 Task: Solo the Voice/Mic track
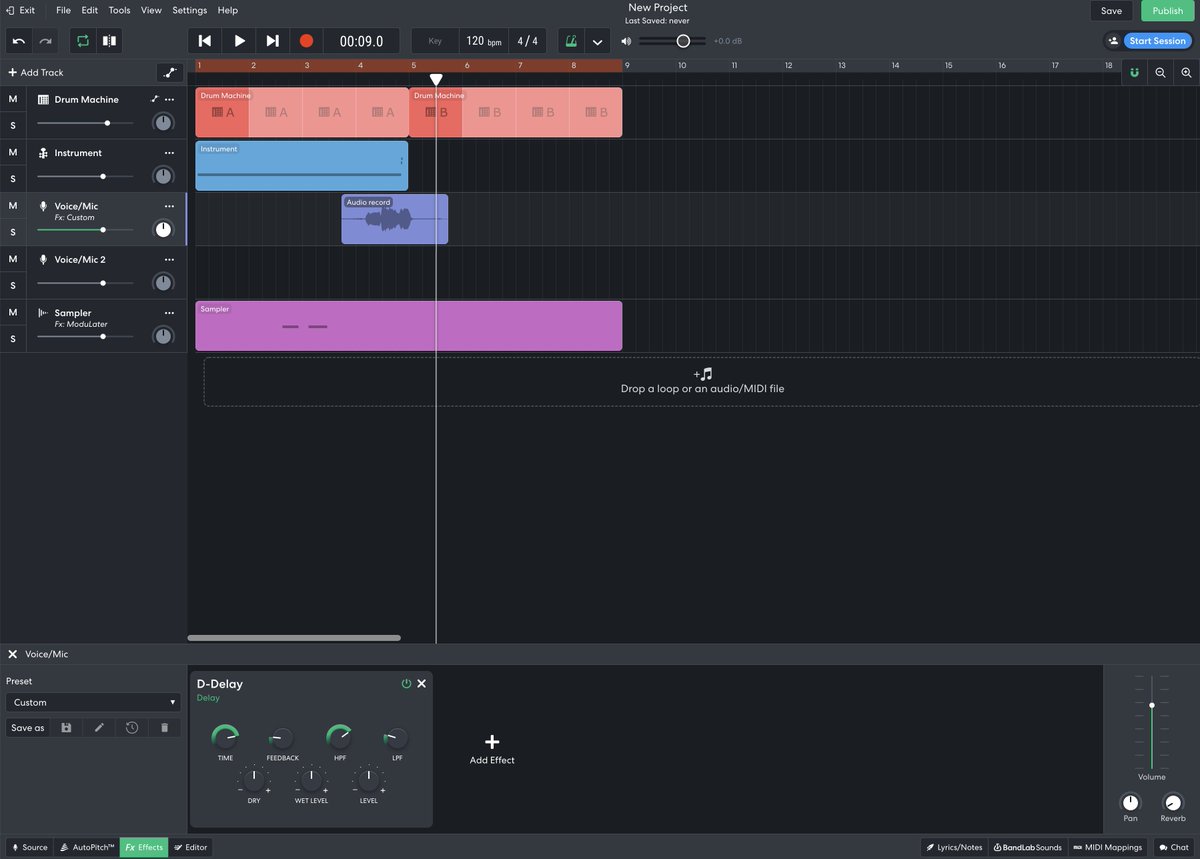[x=13, y=229]
